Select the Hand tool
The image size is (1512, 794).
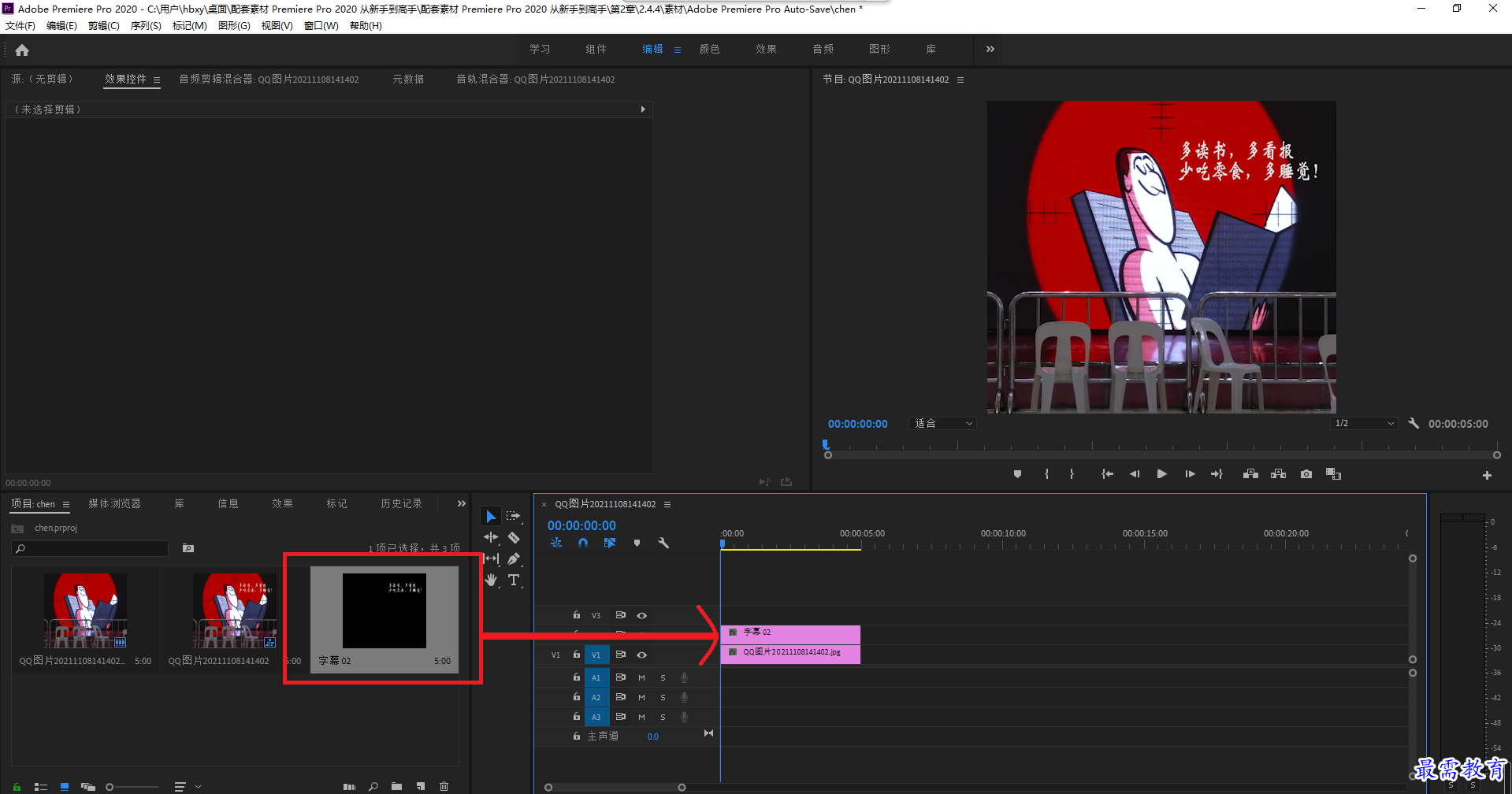tap(491, 580)
